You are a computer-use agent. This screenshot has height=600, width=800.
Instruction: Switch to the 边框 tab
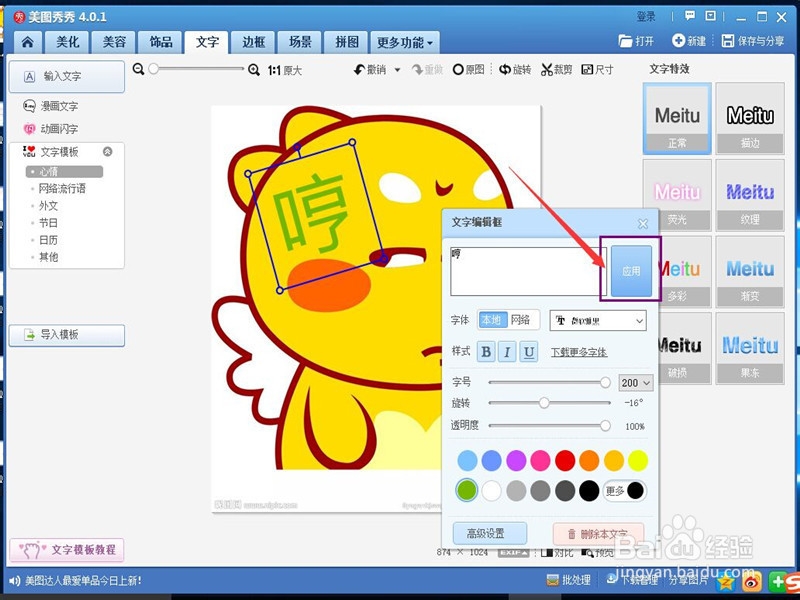click(x=254, y=42)
